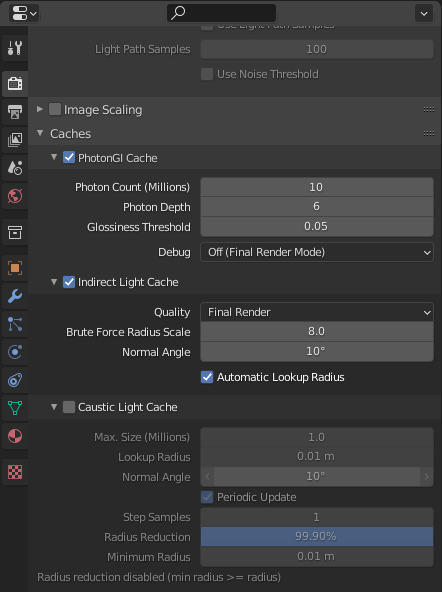Click the Brute Force Radius Scale field
The image size is (442, 592).
(317, 331)
